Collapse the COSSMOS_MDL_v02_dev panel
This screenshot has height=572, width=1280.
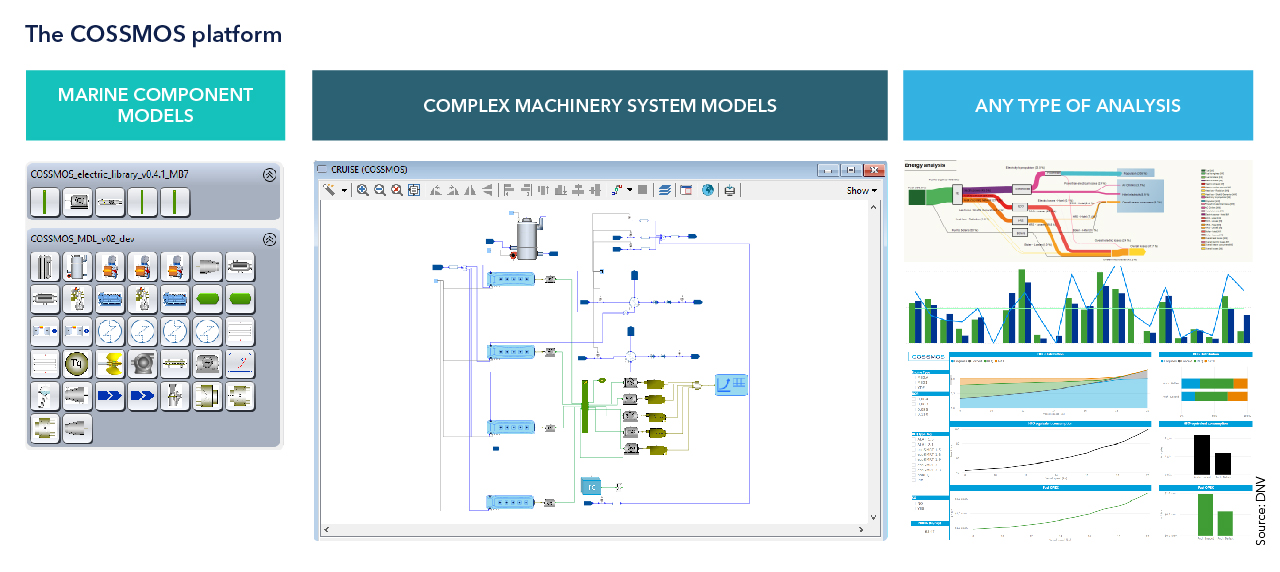coord(269,240)
